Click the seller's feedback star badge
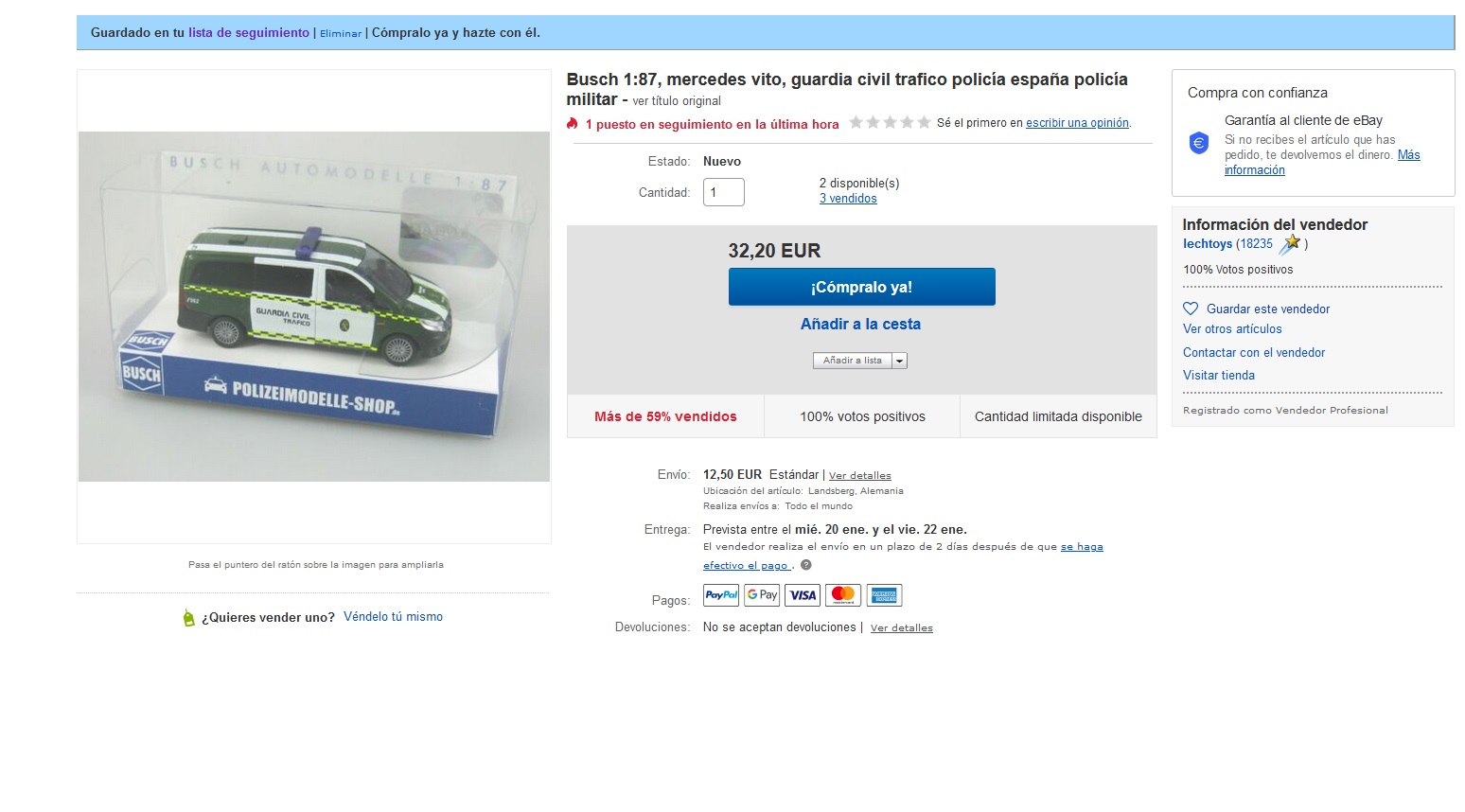Screen dimensions: 1465x812 click(1290, 244)
